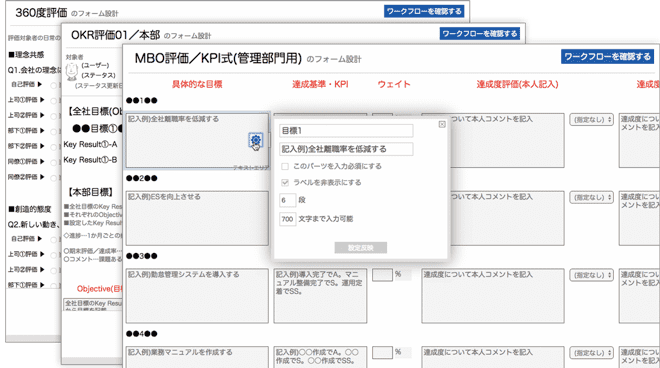This screenshot has height=368, width=660.
Task: Click 'Key Result①-A' in OKR window
Action: (x=90, y=144)
